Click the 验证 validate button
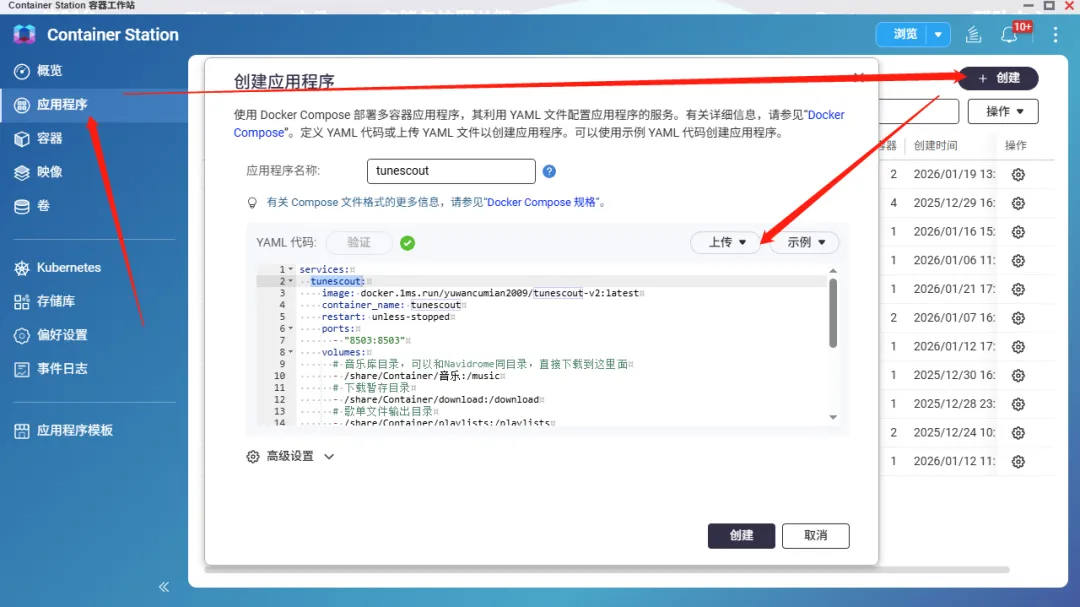1080x607 pixels. [x=359, y=243]
